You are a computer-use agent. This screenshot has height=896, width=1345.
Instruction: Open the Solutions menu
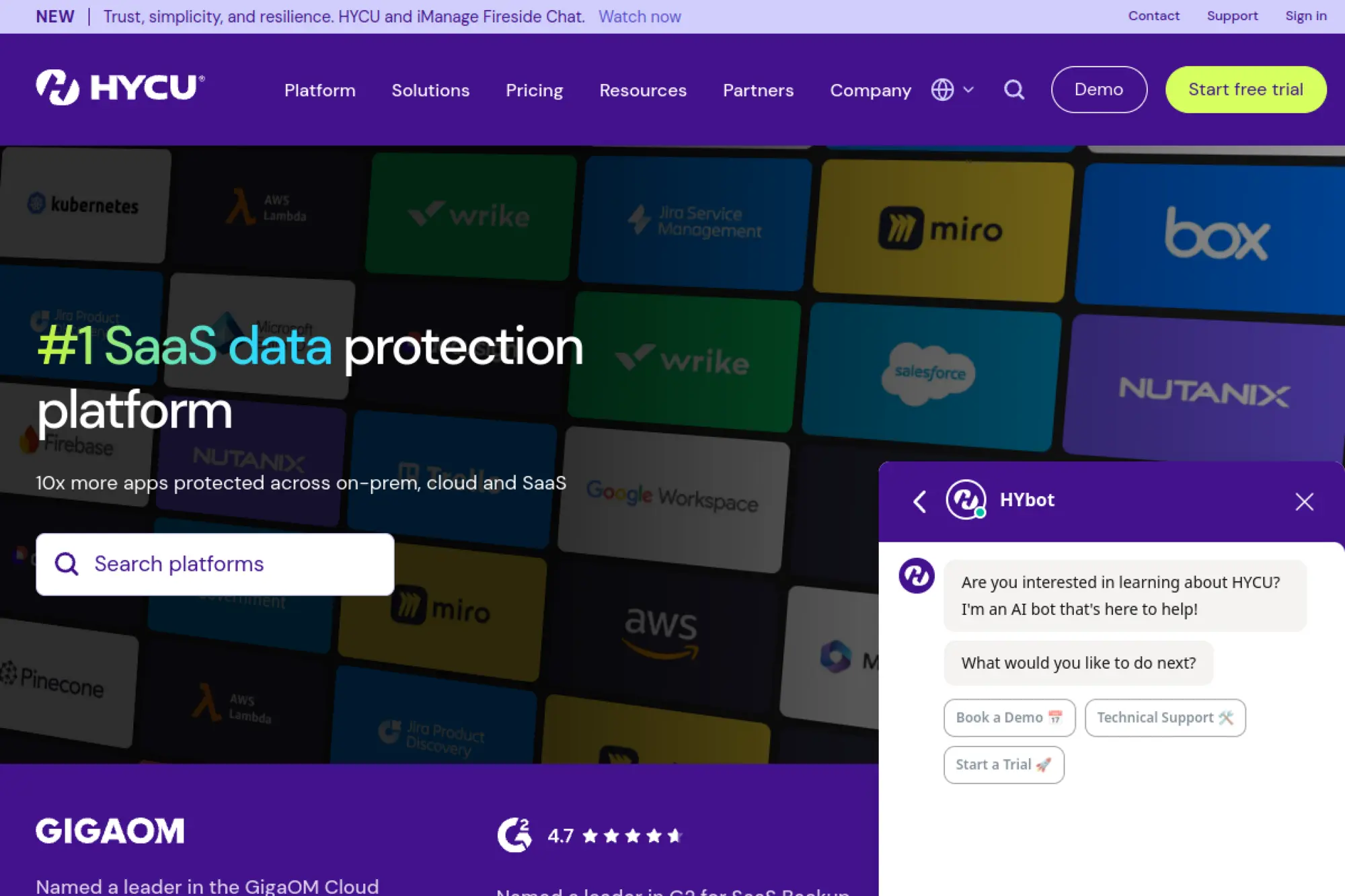point(430,90)
